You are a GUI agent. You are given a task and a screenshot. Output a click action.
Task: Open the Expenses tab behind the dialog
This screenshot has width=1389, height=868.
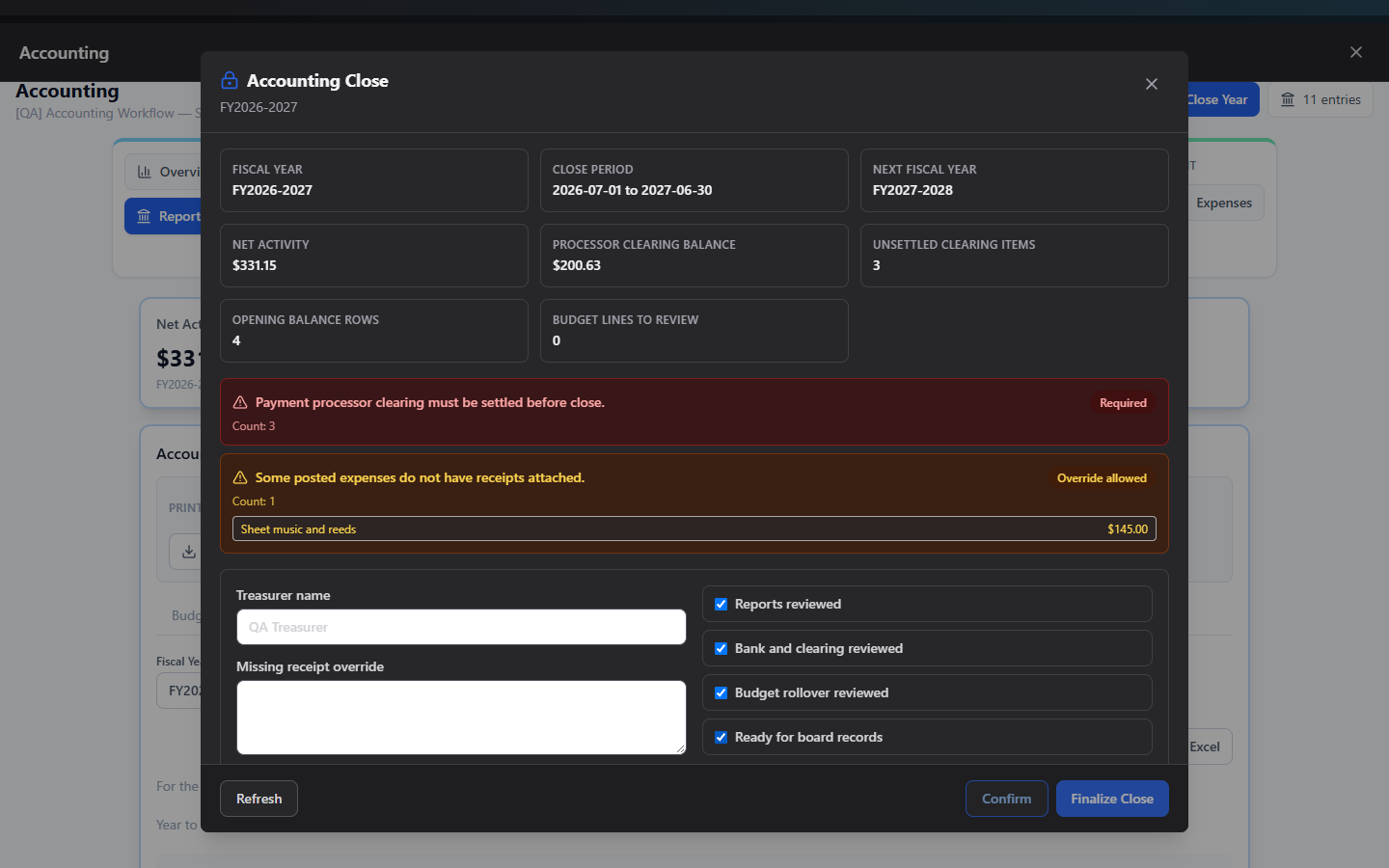[x=1224, y=203]
